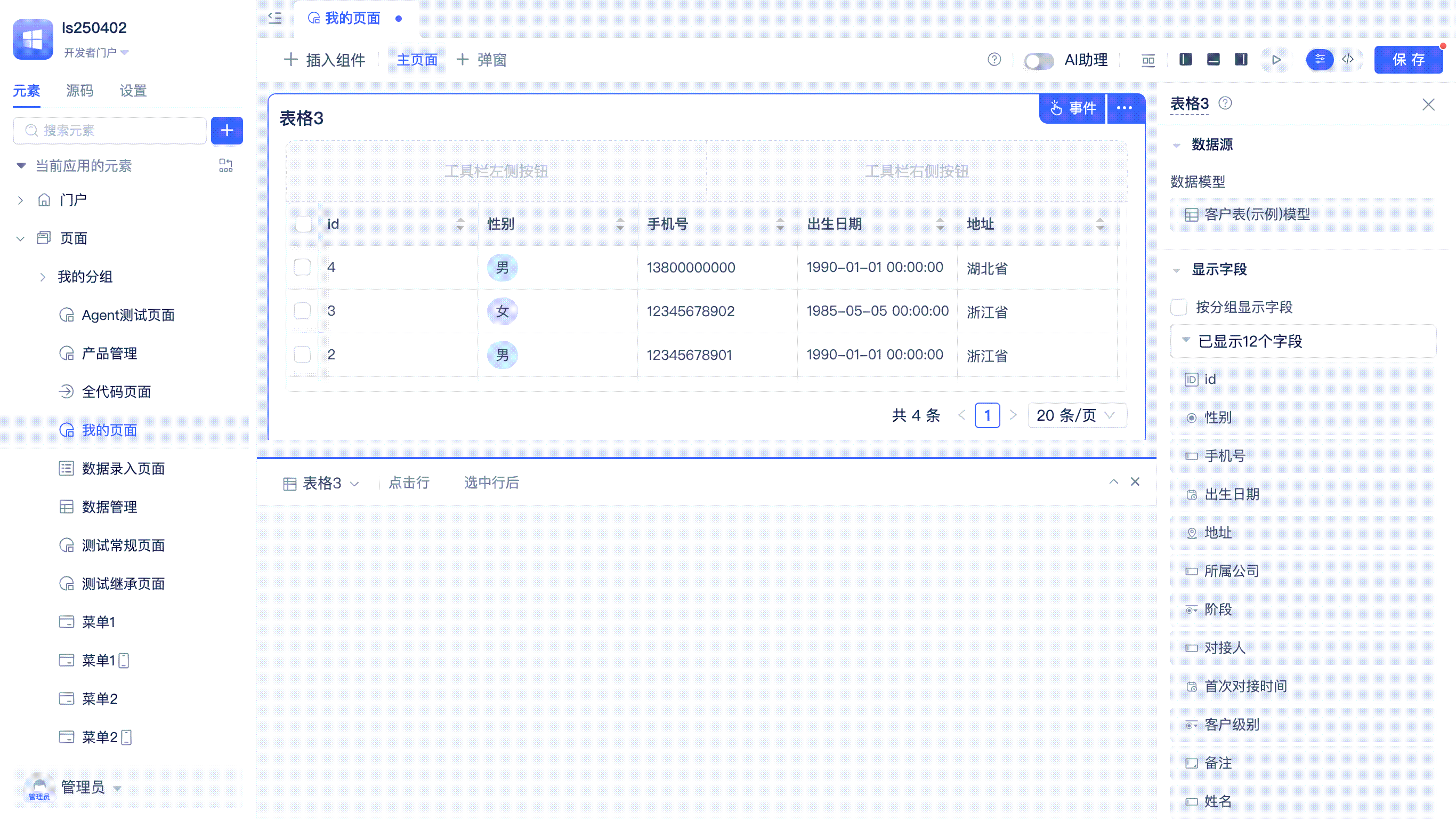
Task: Open the component outline icon next to AI助理
Action: pos(1148,60)
